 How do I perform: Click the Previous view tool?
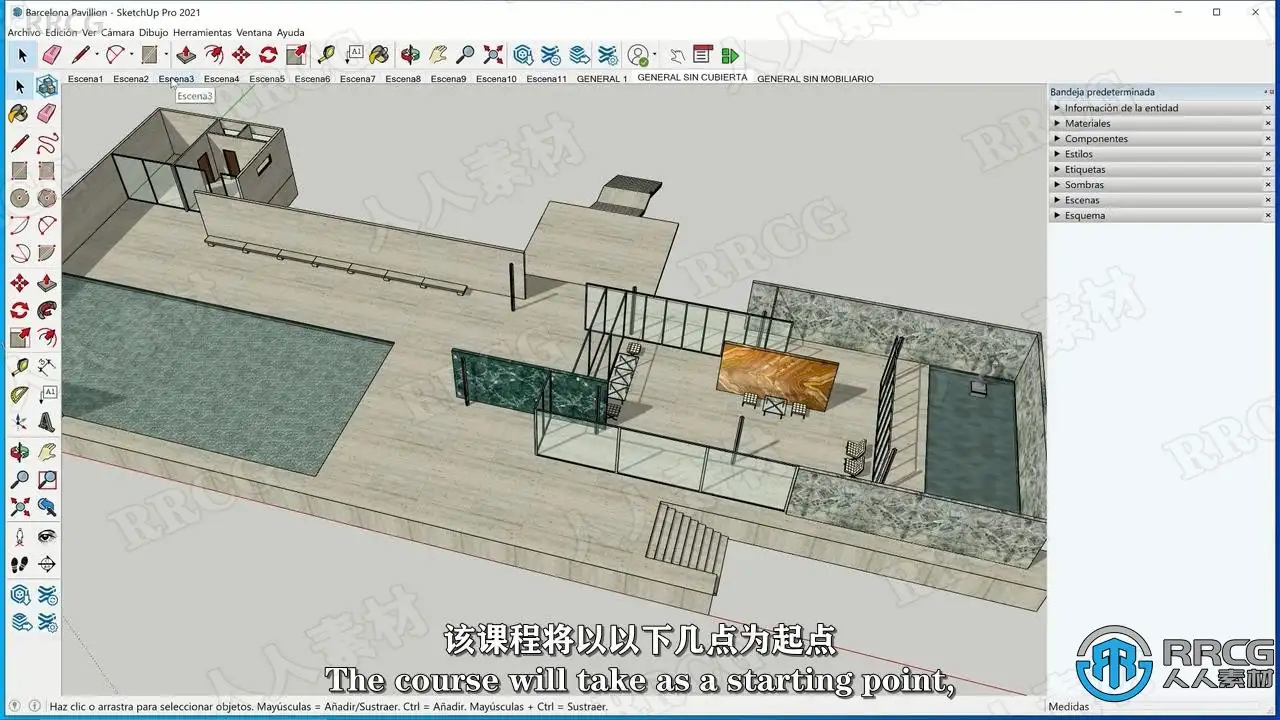tap(47, 508)
